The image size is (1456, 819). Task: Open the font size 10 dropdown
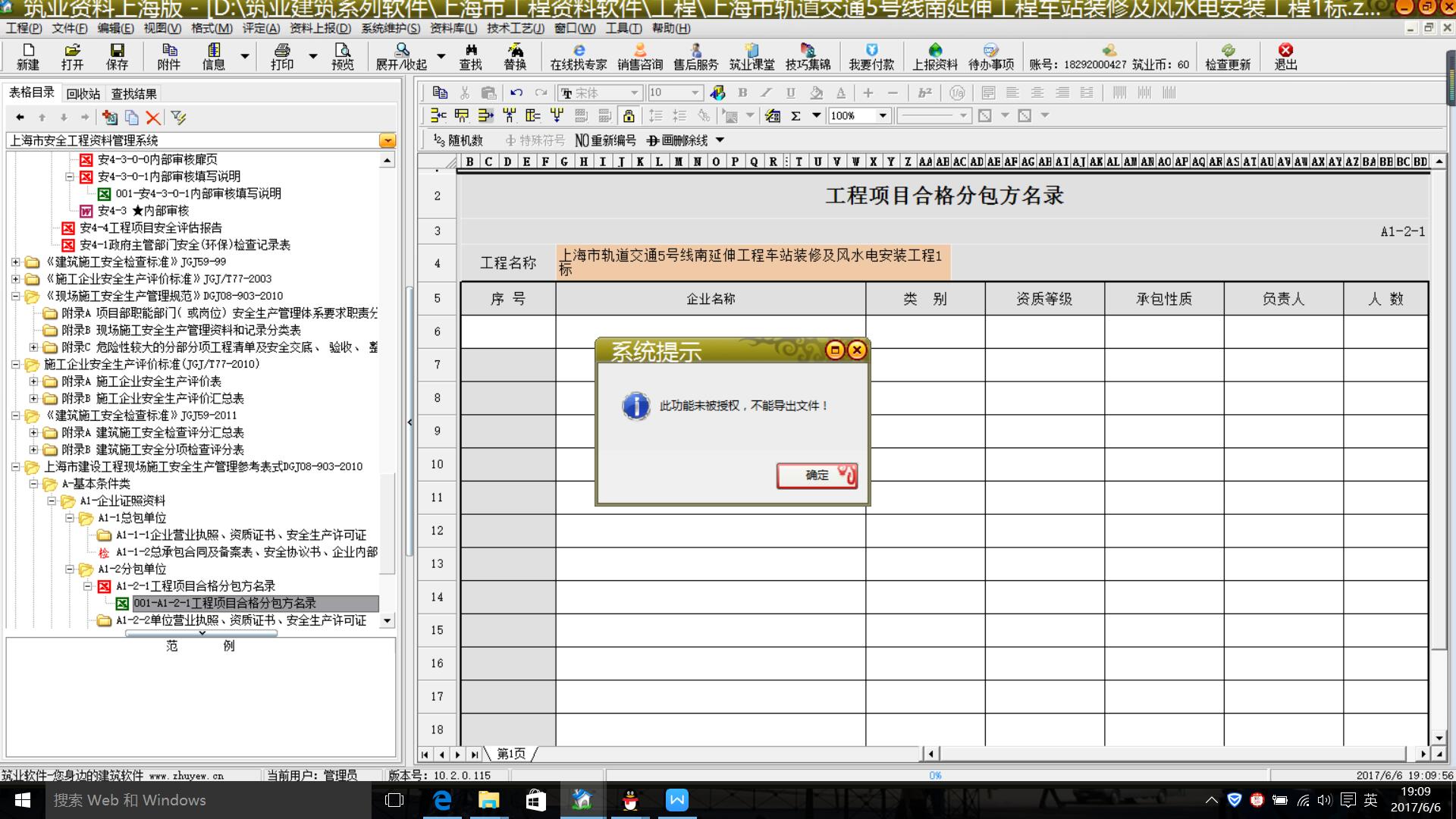(695, 93)
